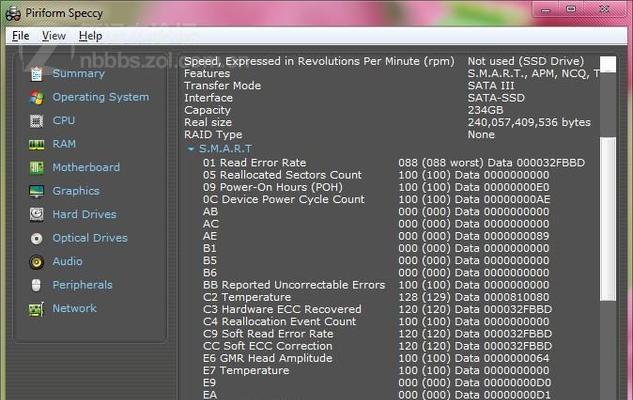
Task: Click the 240,057,409,536 bytes value
Action: tap(529, 122)
